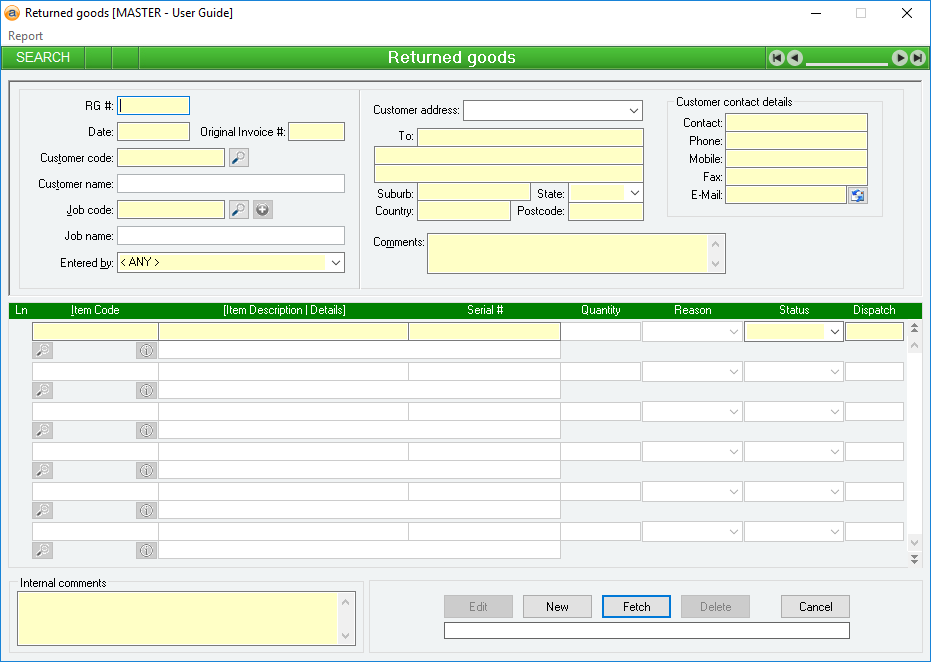Click the add new job plus icon
The image size is (931, 662).
click(x=262, y=209)
